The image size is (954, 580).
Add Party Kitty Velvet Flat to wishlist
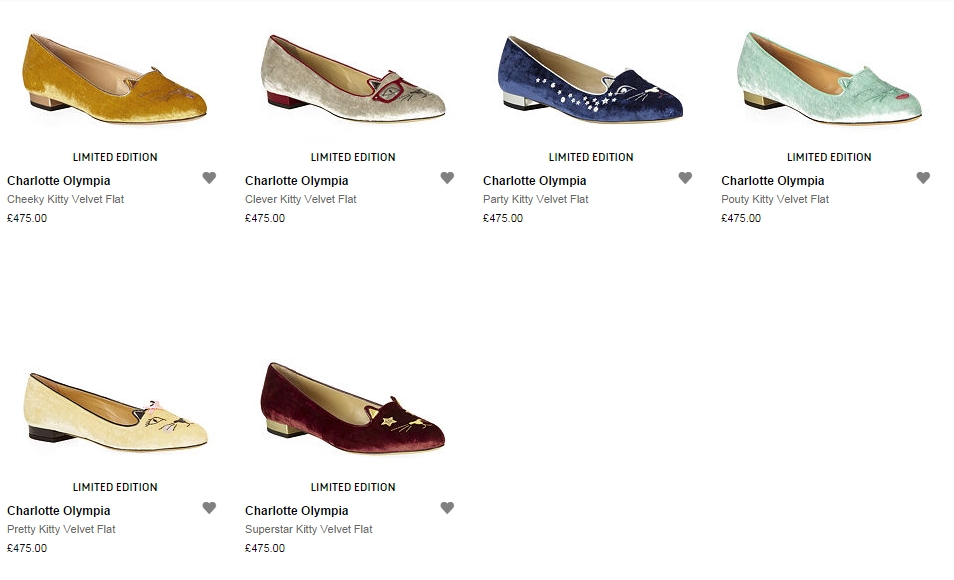pos(685,178)
